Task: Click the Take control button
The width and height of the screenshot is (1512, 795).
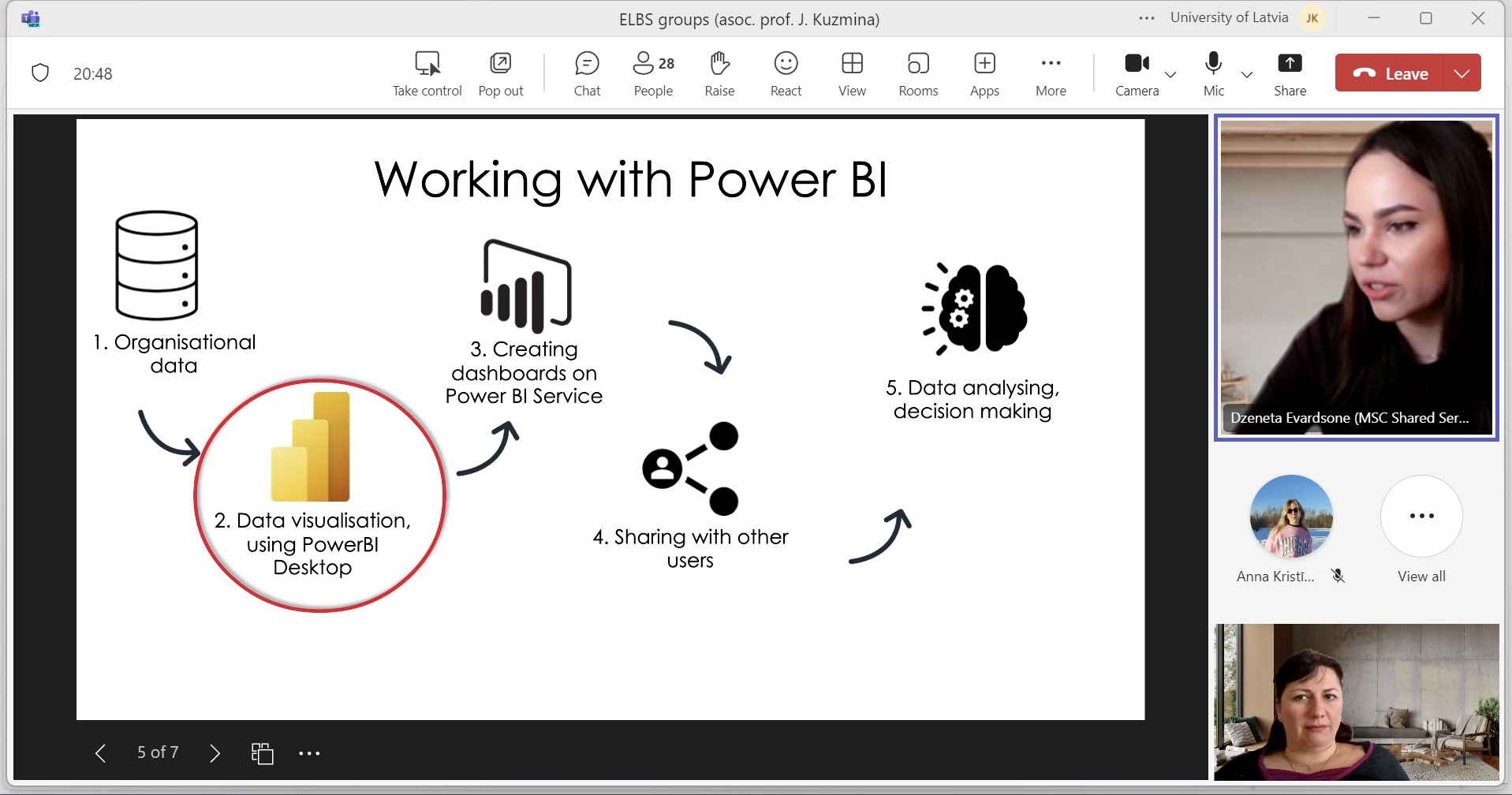Action: pyautogui.click(x=427, y=74)
